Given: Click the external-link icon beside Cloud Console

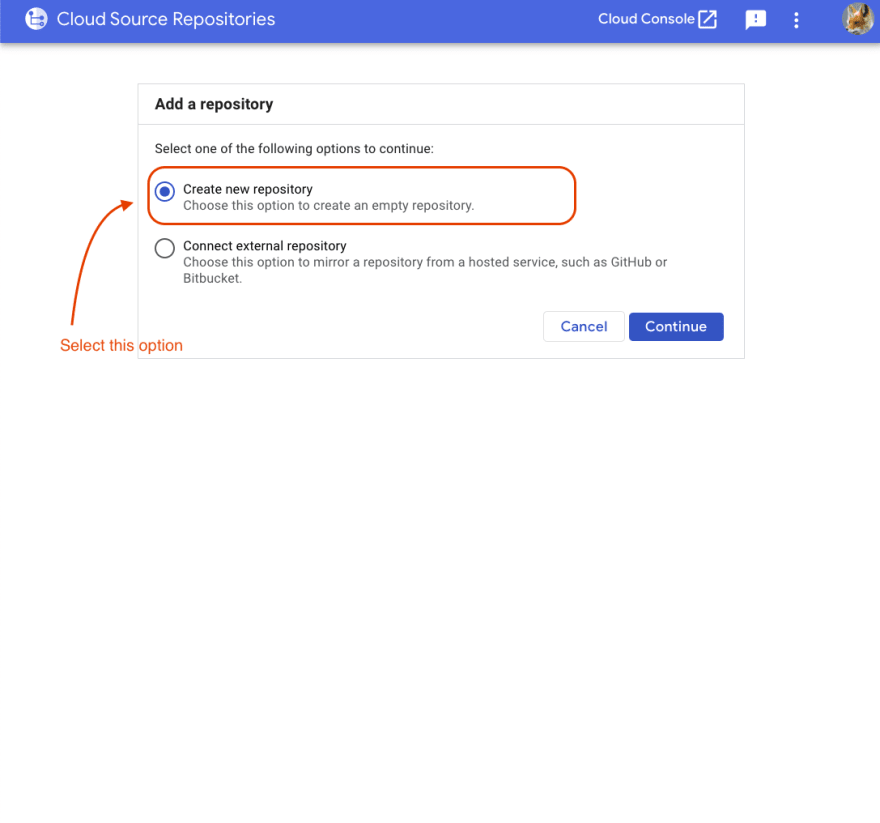Looking at the screenshot, I should click(708, 19).
